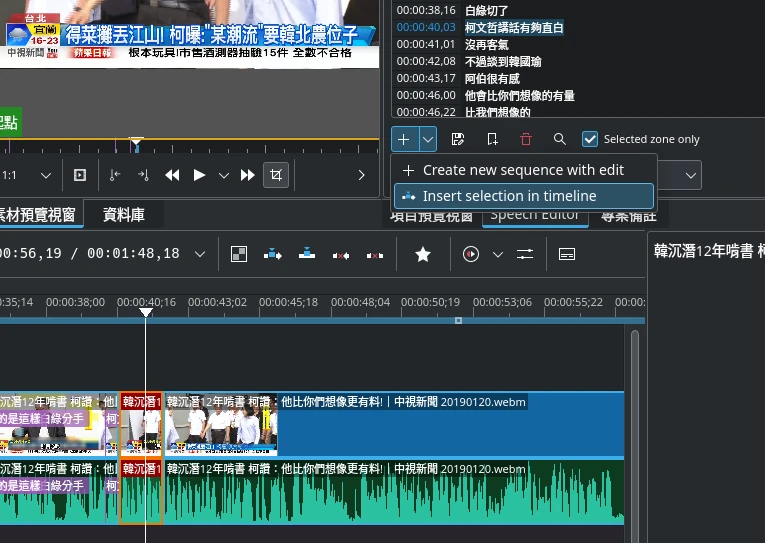765x543 pixels.
Task: Click the timeline vertical scrollbar
Action: point(633,420)
